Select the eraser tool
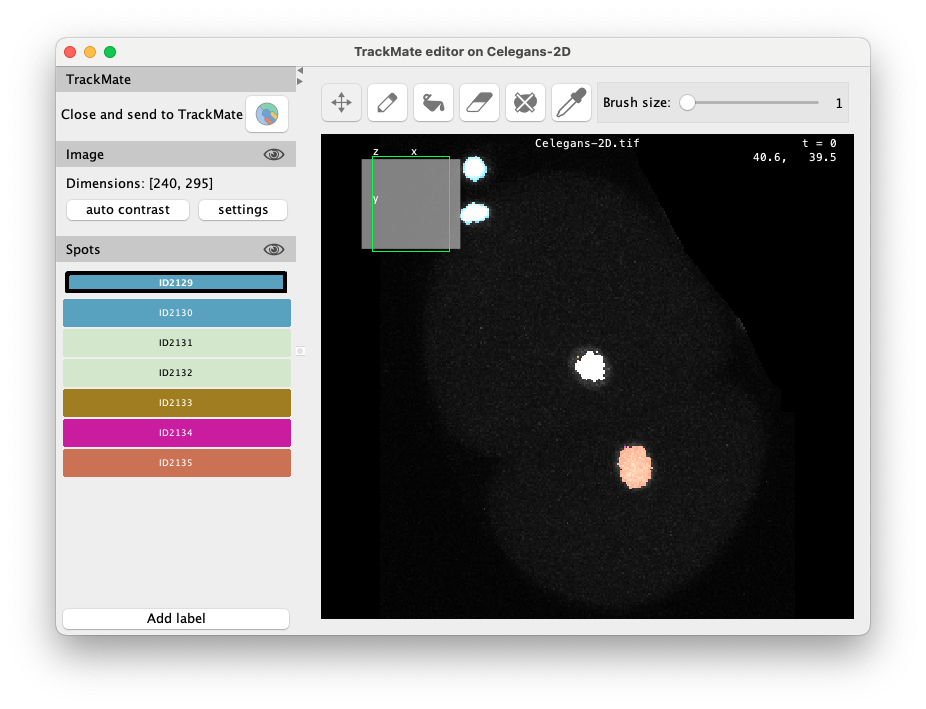 pos(480,103)
